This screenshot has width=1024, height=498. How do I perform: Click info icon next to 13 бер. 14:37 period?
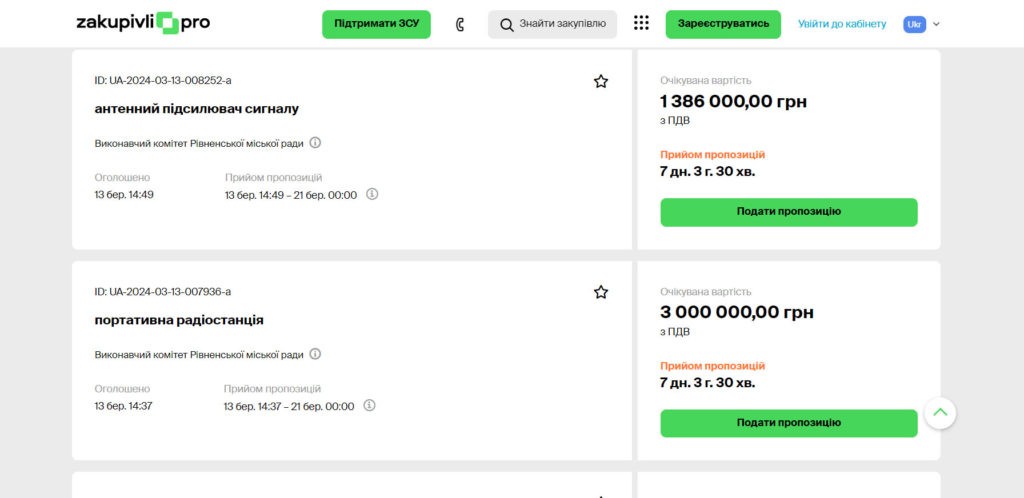click(369, 406)
